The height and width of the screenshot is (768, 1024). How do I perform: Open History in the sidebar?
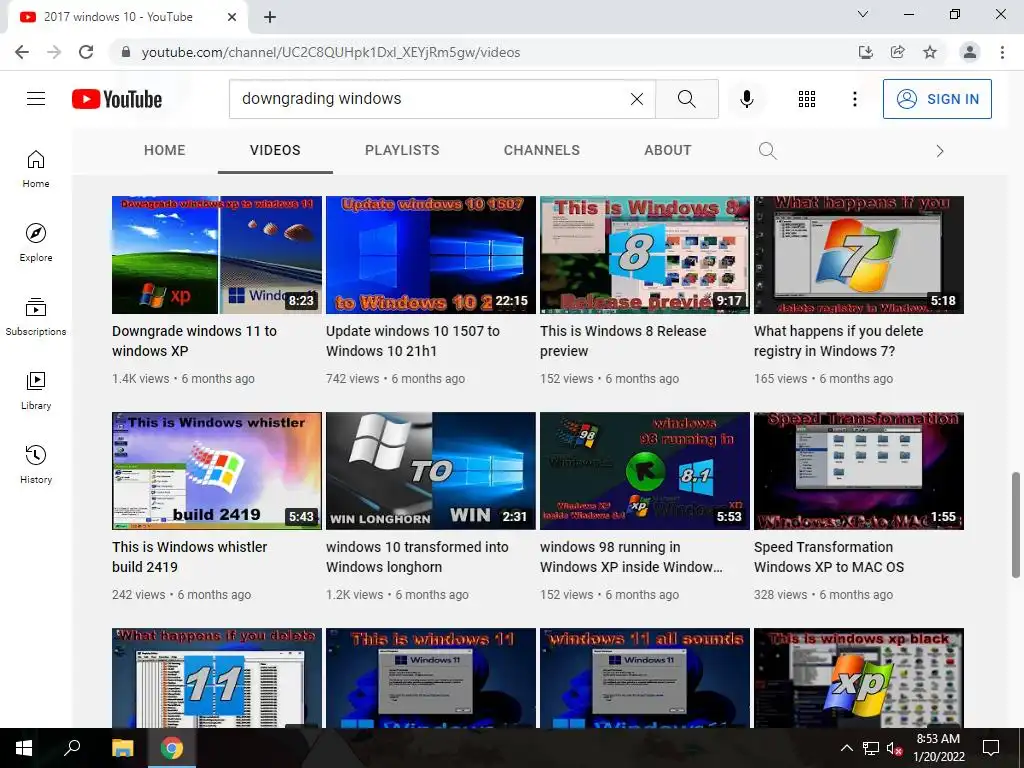(x=36, y=464)
